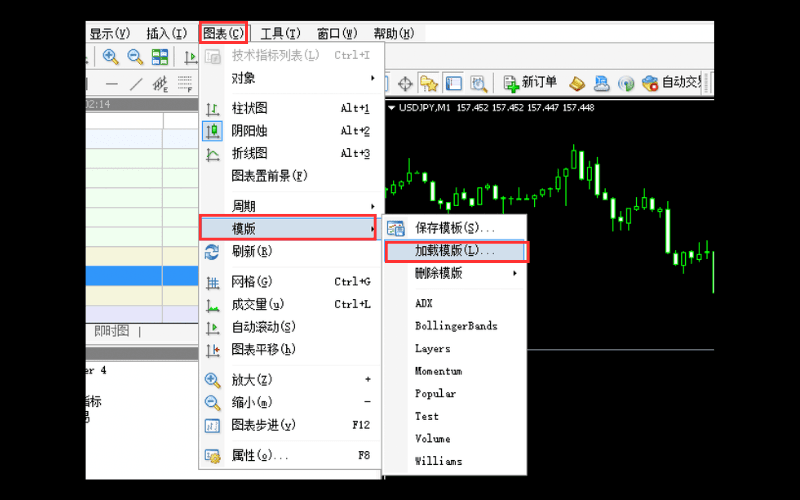Toggle 图表平移(H) chart shift

(x=291, y=349)
